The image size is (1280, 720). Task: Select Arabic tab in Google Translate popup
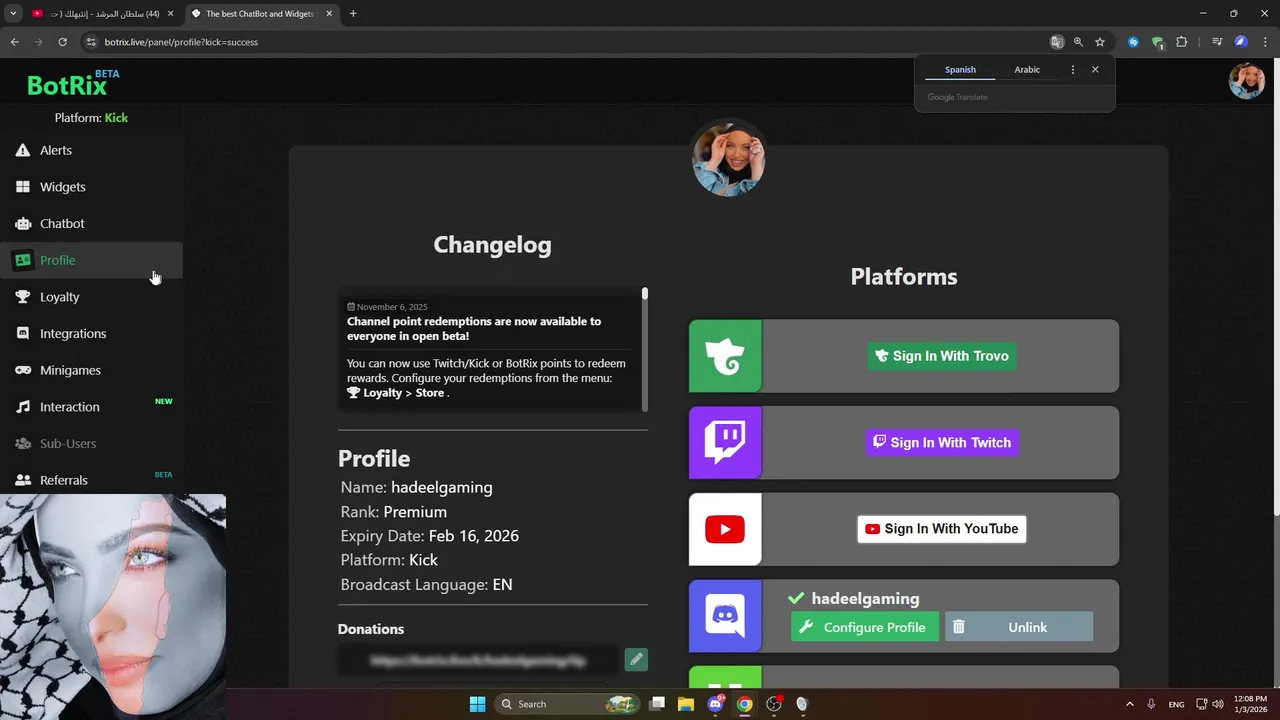1027,70
